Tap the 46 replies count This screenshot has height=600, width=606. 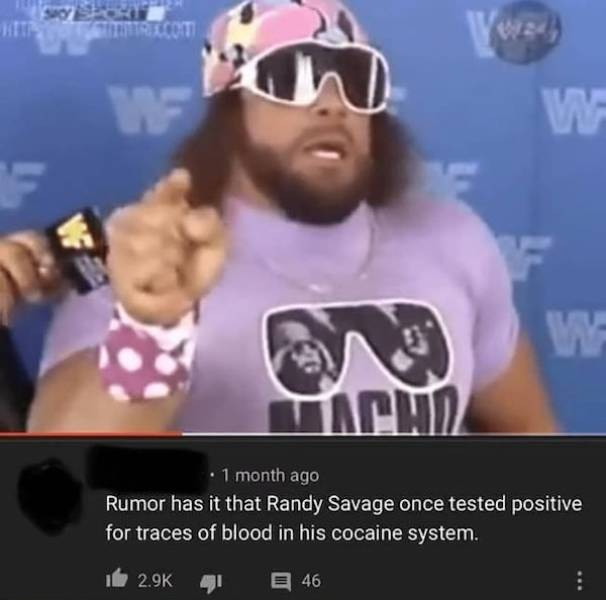tap(311, 581)
